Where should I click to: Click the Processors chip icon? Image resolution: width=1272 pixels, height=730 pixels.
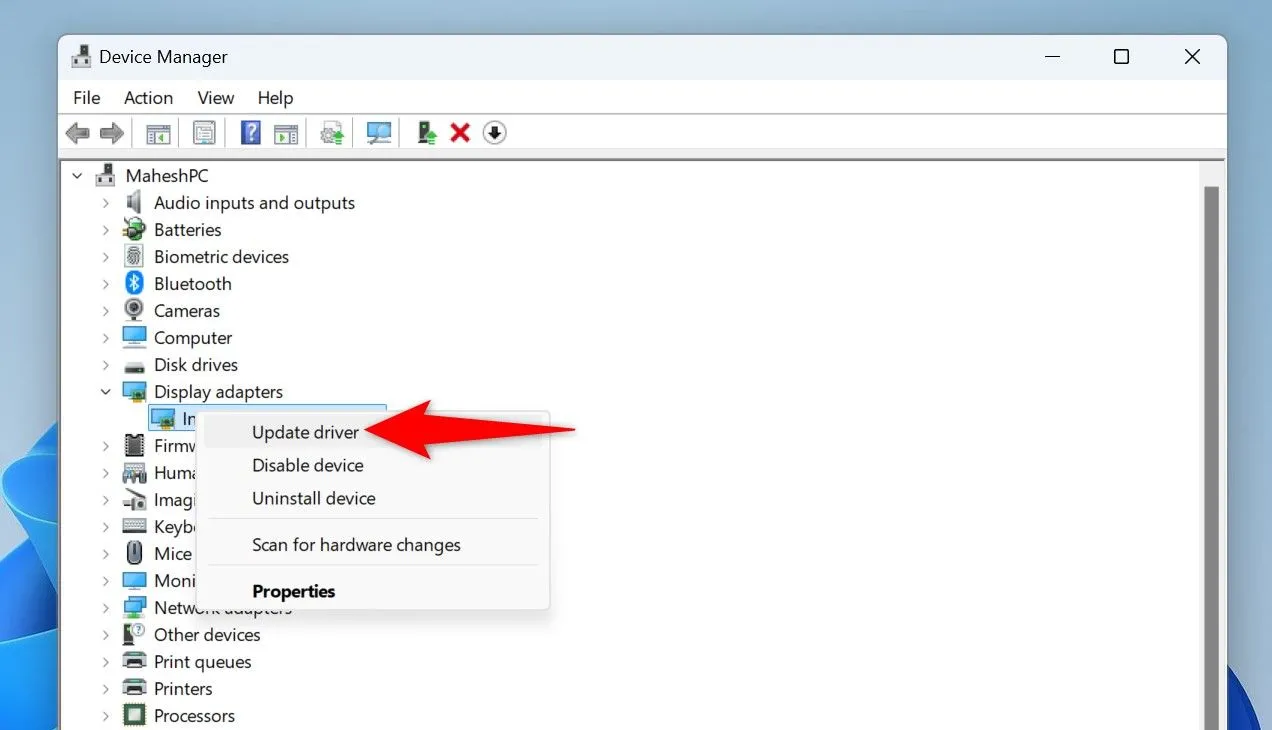click(x=134, y=716)
